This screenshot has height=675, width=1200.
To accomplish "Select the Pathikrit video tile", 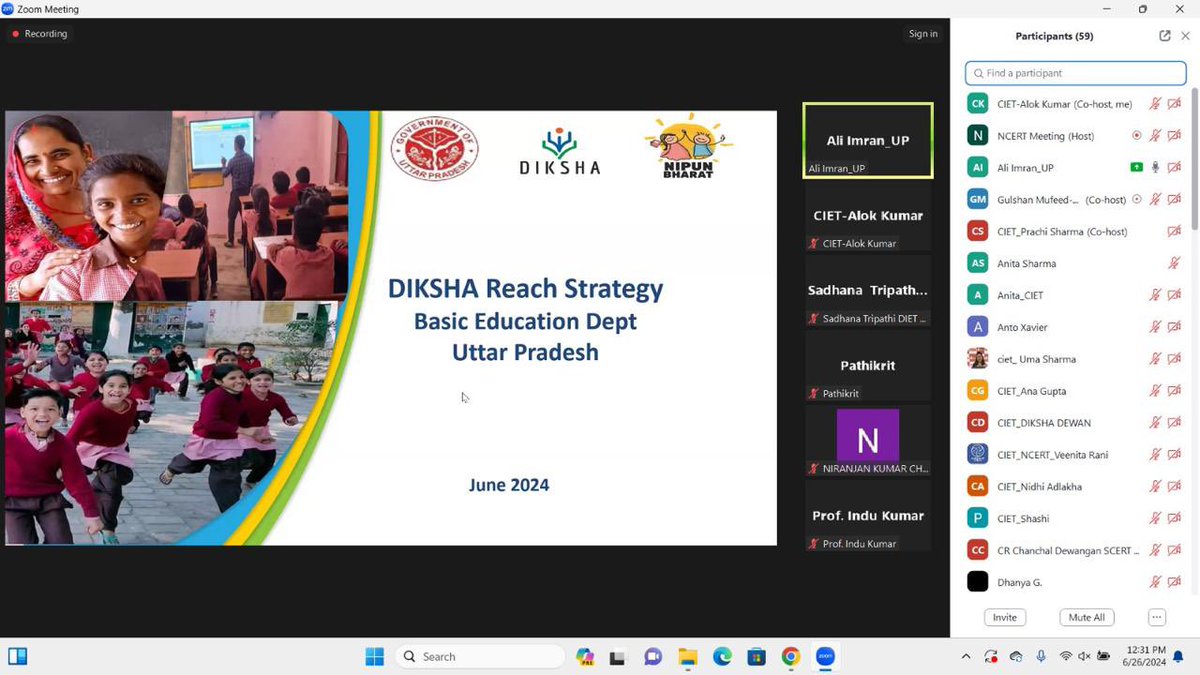I will pos(868,366).
